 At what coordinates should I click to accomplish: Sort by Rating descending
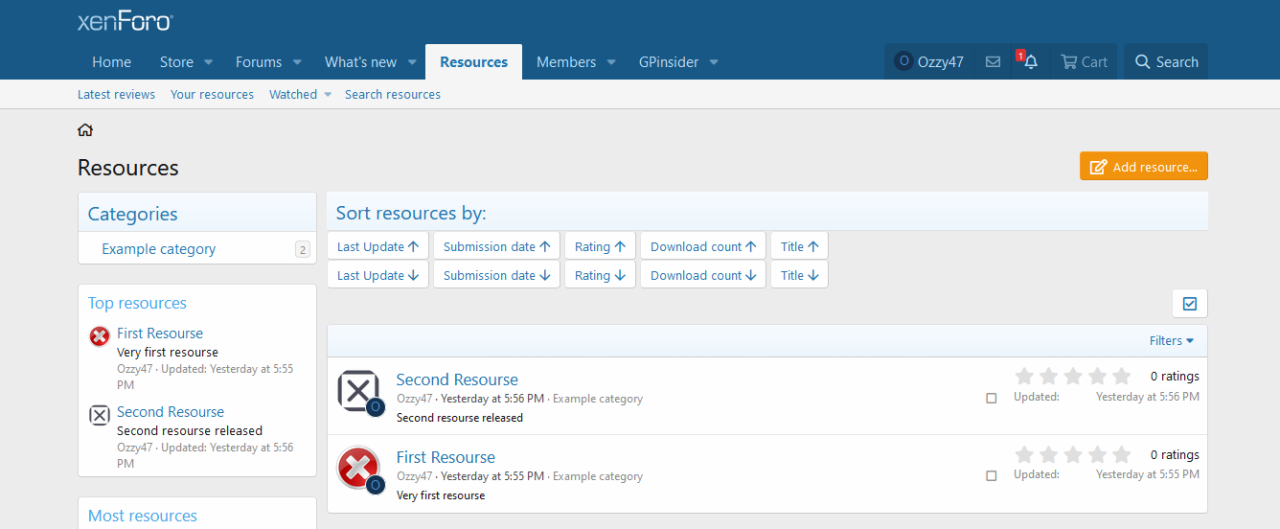[x=599, y=275]
